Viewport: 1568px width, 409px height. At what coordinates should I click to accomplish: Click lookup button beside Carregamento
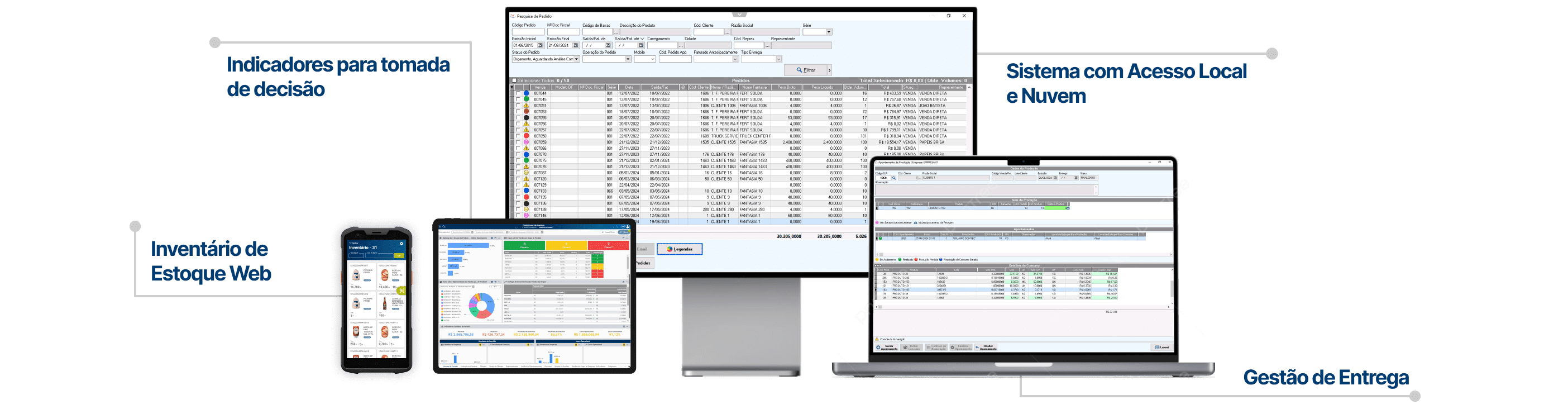pyautogui.click(x=681, y=46)
